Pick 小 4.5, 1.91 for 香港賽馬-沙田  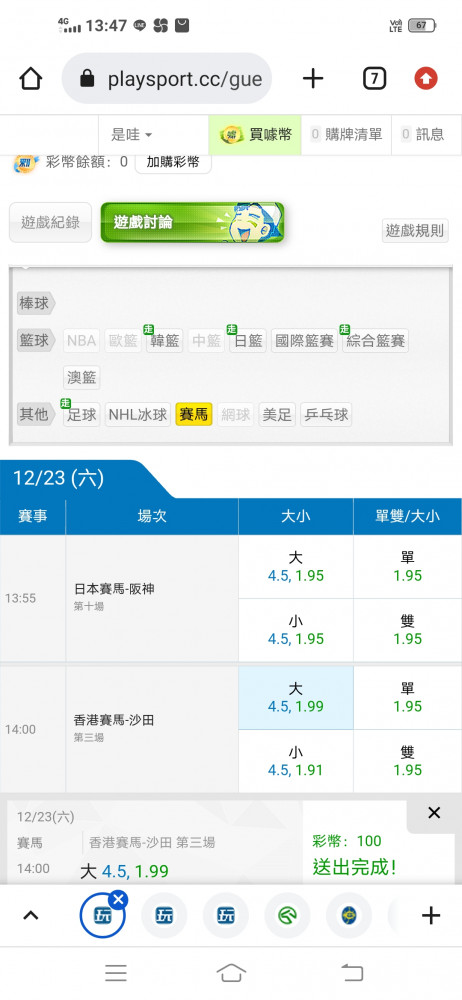point(295,761)
